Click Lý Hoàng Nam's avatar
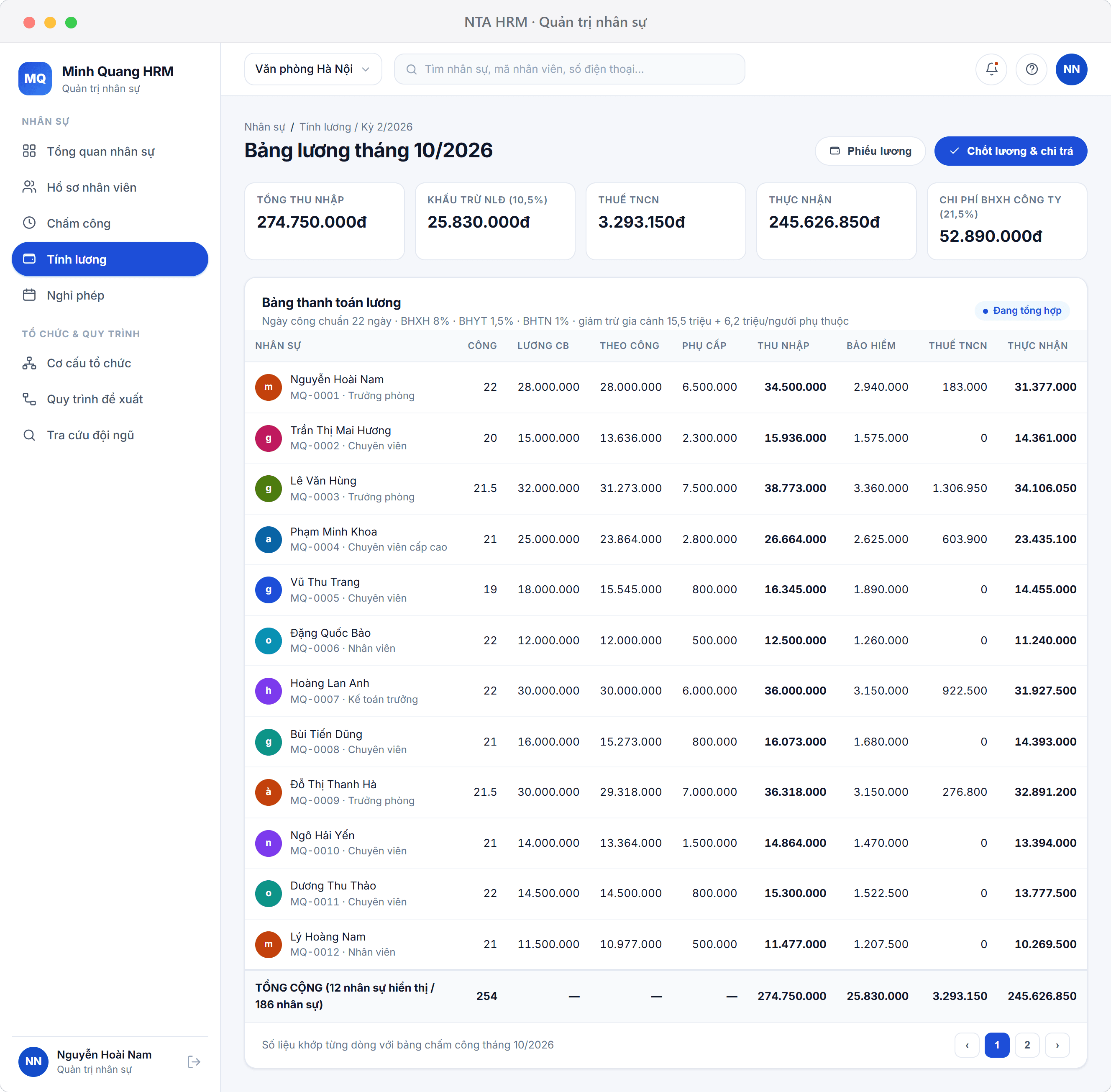 [x=268, y=944]
